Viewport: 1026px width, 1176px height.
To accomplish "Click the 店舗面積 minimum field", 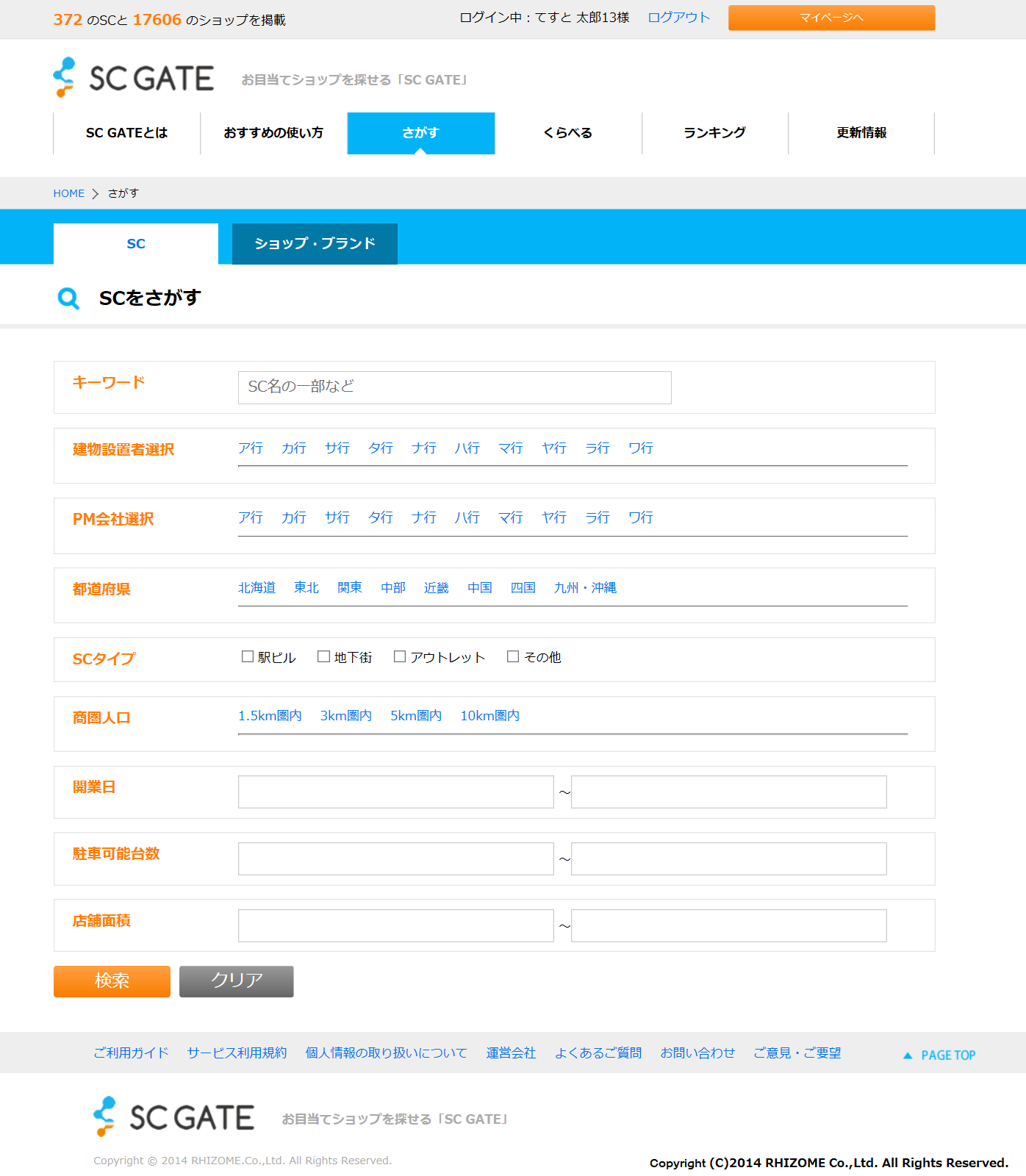I will pyautogui.click(x=395, y=925).
